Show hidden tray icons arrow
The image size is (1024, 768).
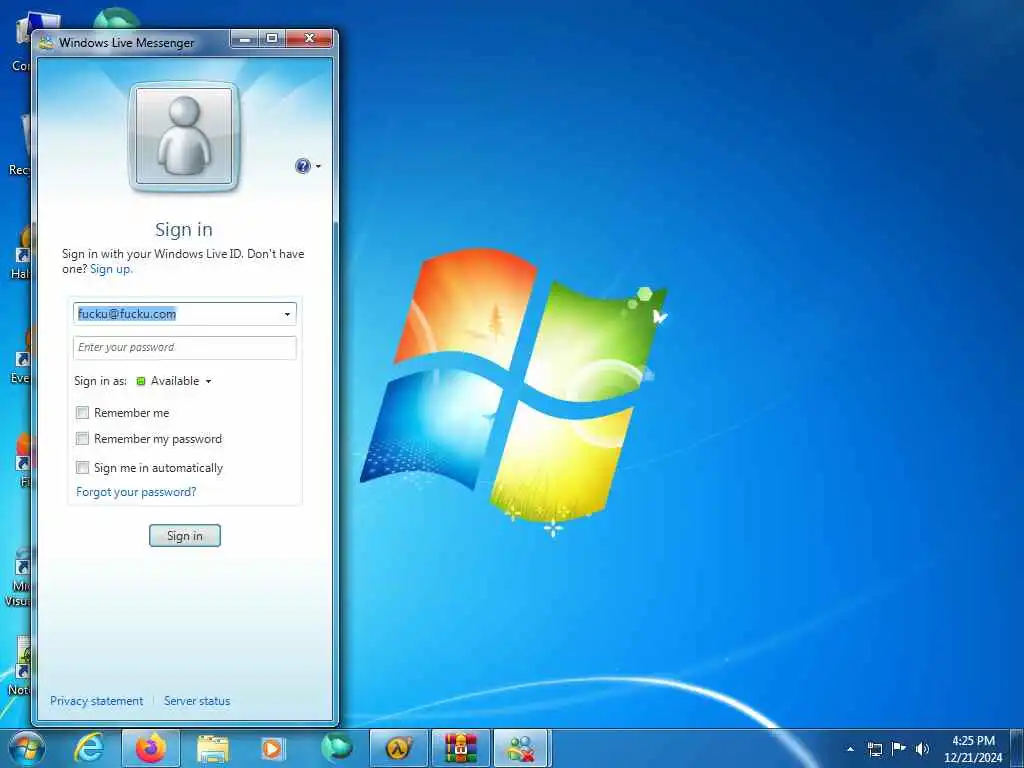coord(850,749)
